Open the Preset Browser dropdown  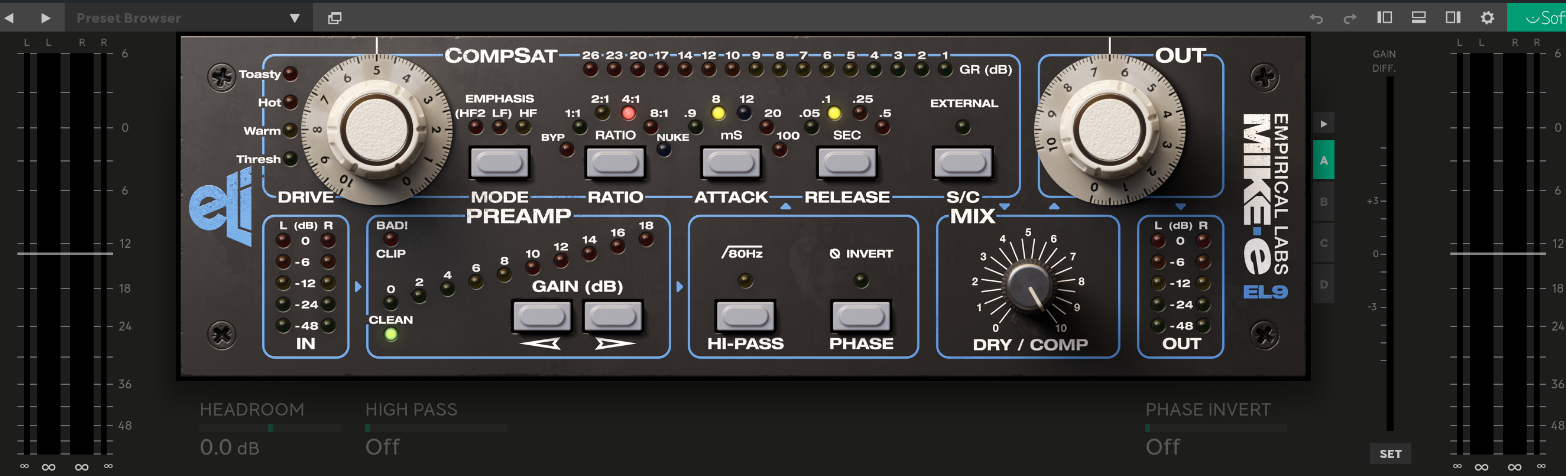(189, 18)
